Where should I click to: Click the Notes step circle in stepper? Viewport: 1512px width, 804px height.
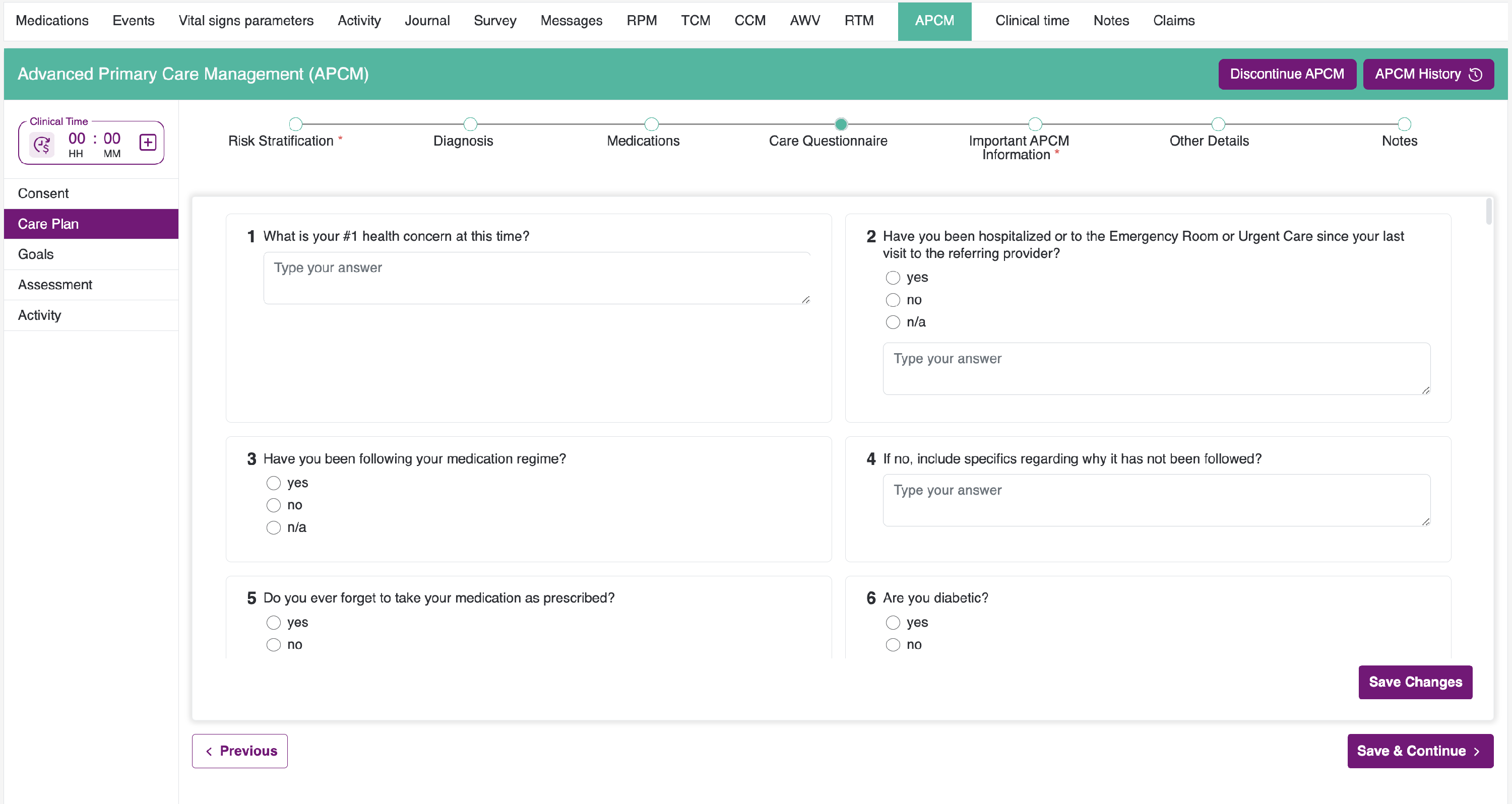(x=1404, y=124)
